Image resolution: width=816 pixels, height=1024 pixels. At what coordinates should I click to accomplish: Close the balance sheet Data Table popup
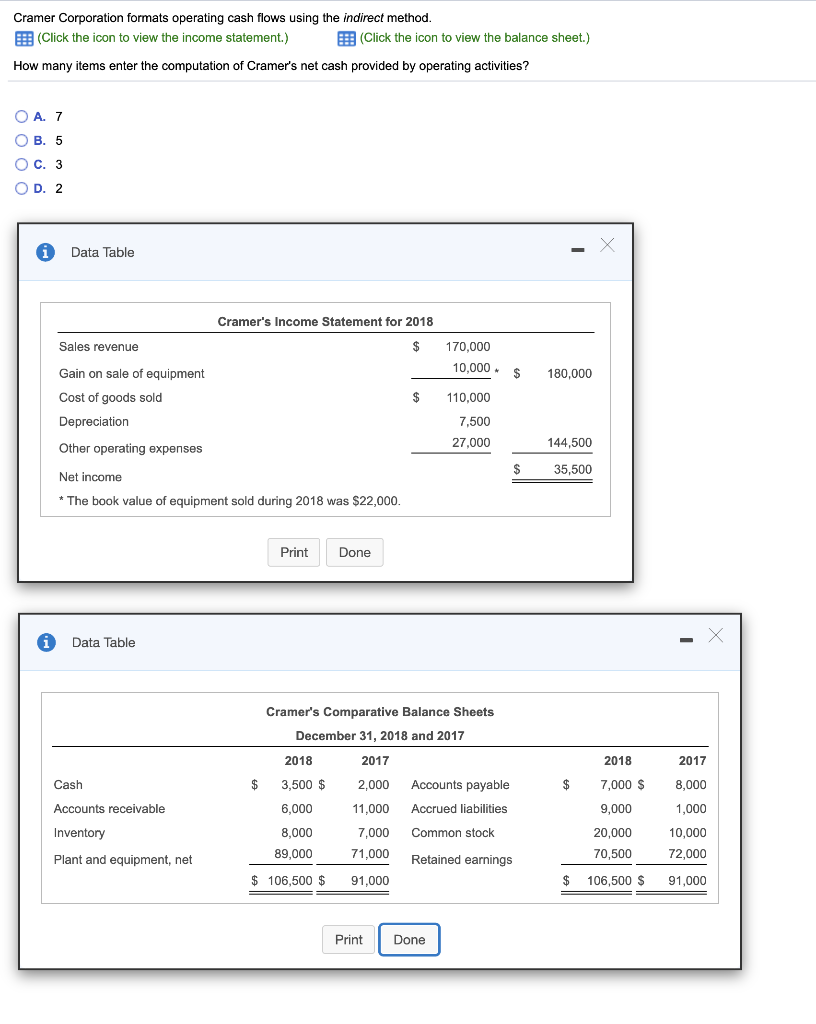[714, 633]
